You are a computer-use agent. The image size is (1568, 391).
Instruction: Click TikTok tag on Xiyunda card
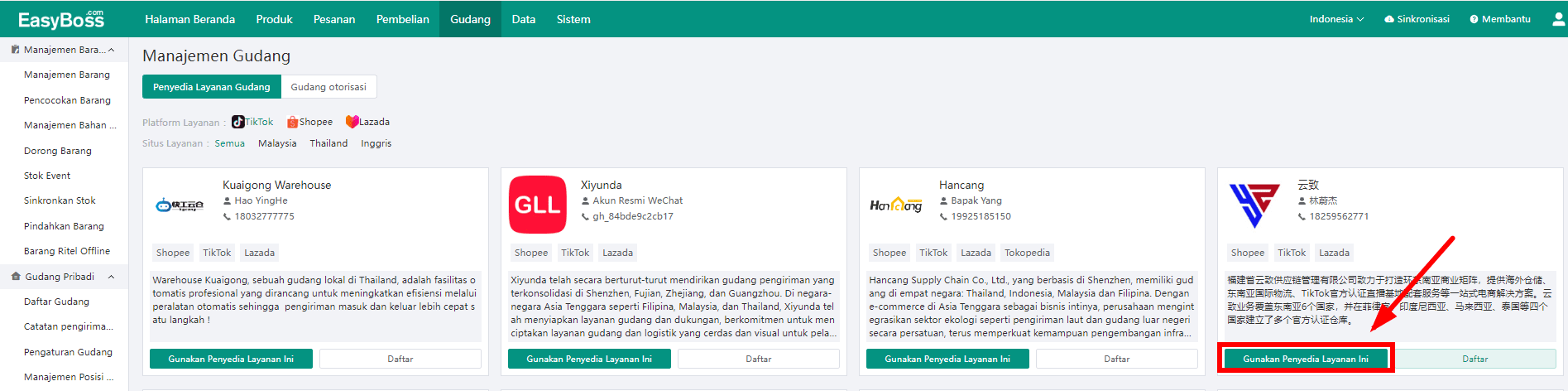click(575, 253)
